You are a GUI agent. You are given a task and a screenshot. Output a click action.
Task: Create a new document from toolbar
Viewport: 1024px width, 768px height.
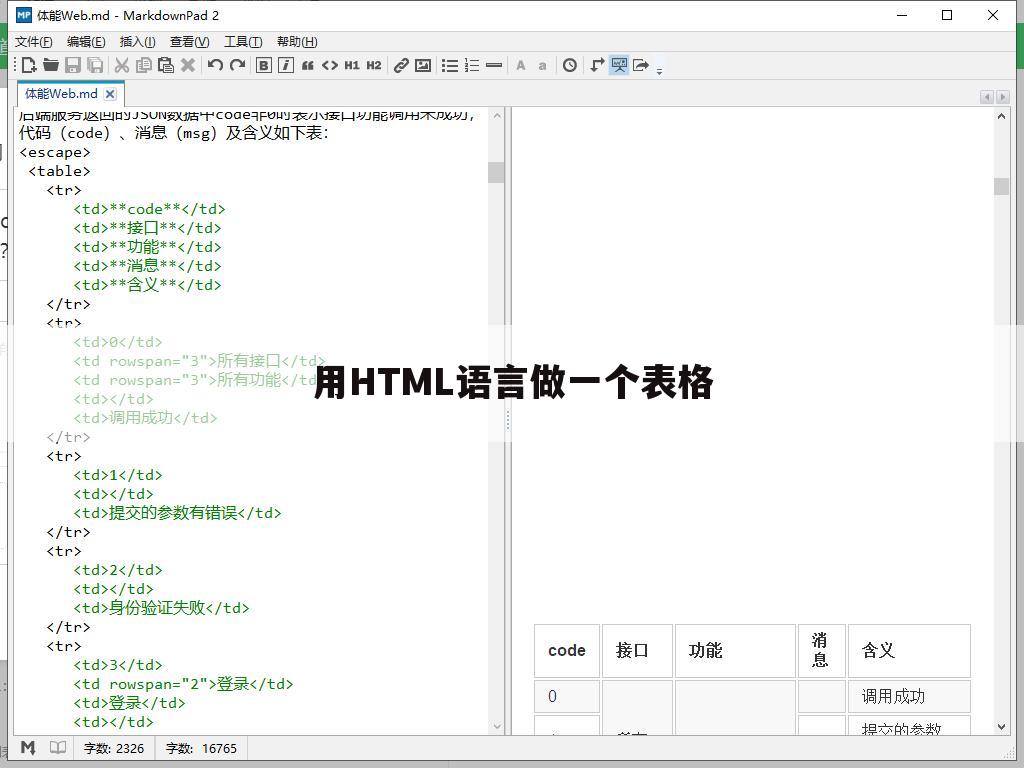28,65
